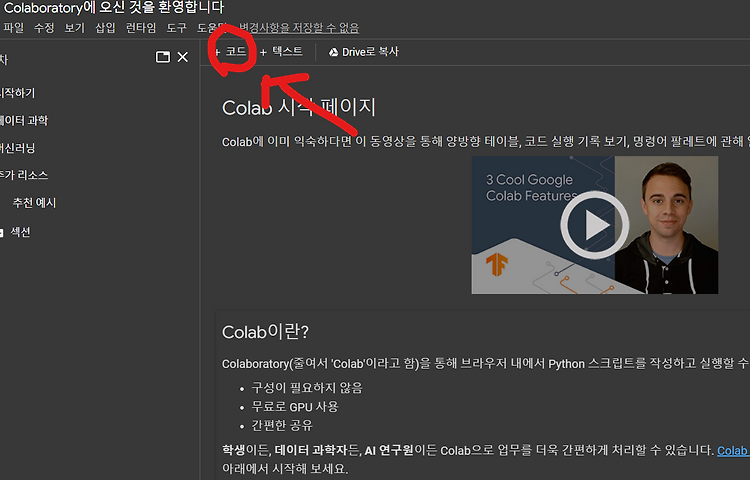Screen dimensions: 750x480
Task: Close the table of contents panel
Action: point(183,57)
